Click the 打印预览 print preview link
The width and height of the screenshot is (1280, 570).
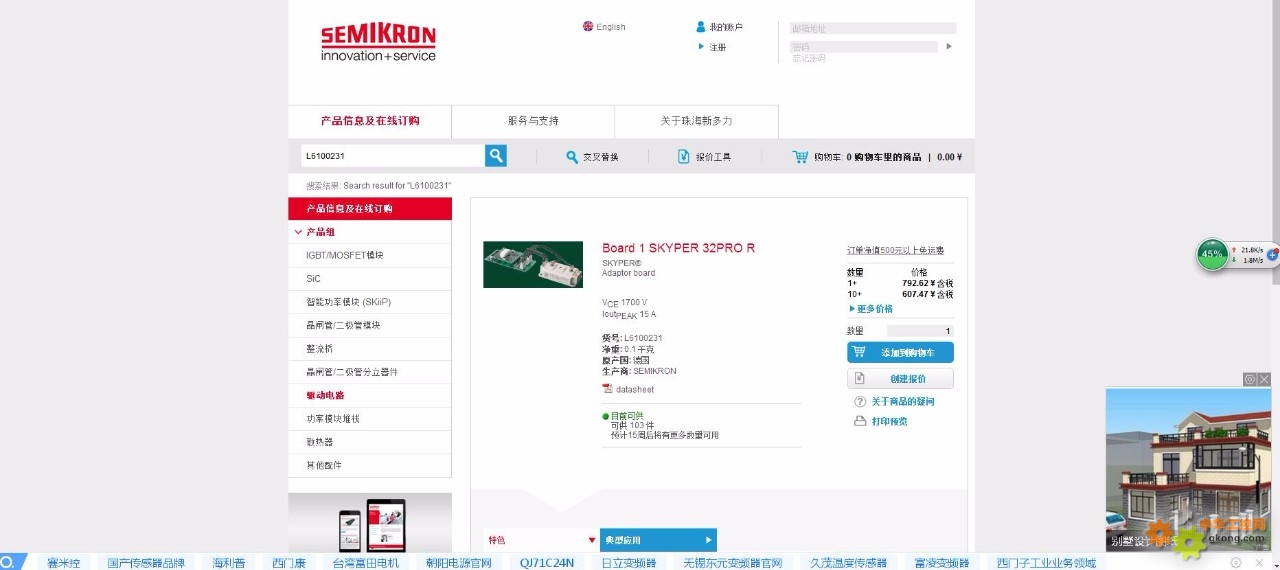pyautogui.click(x=881, y=422)
